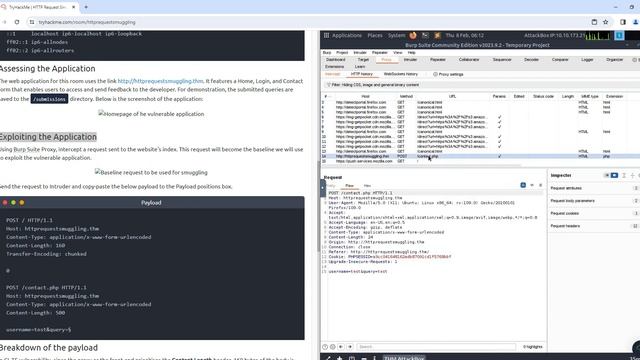Go to previous search match arrow
Image resolution: width=640 pixels, height=360 pixels.
point(341,347)
